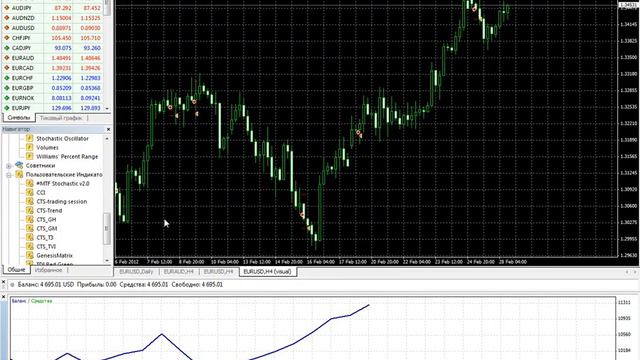Screen dimensions: 640x360
Task: Select the CTS_TVI indicator row
Action: point(46,247)
